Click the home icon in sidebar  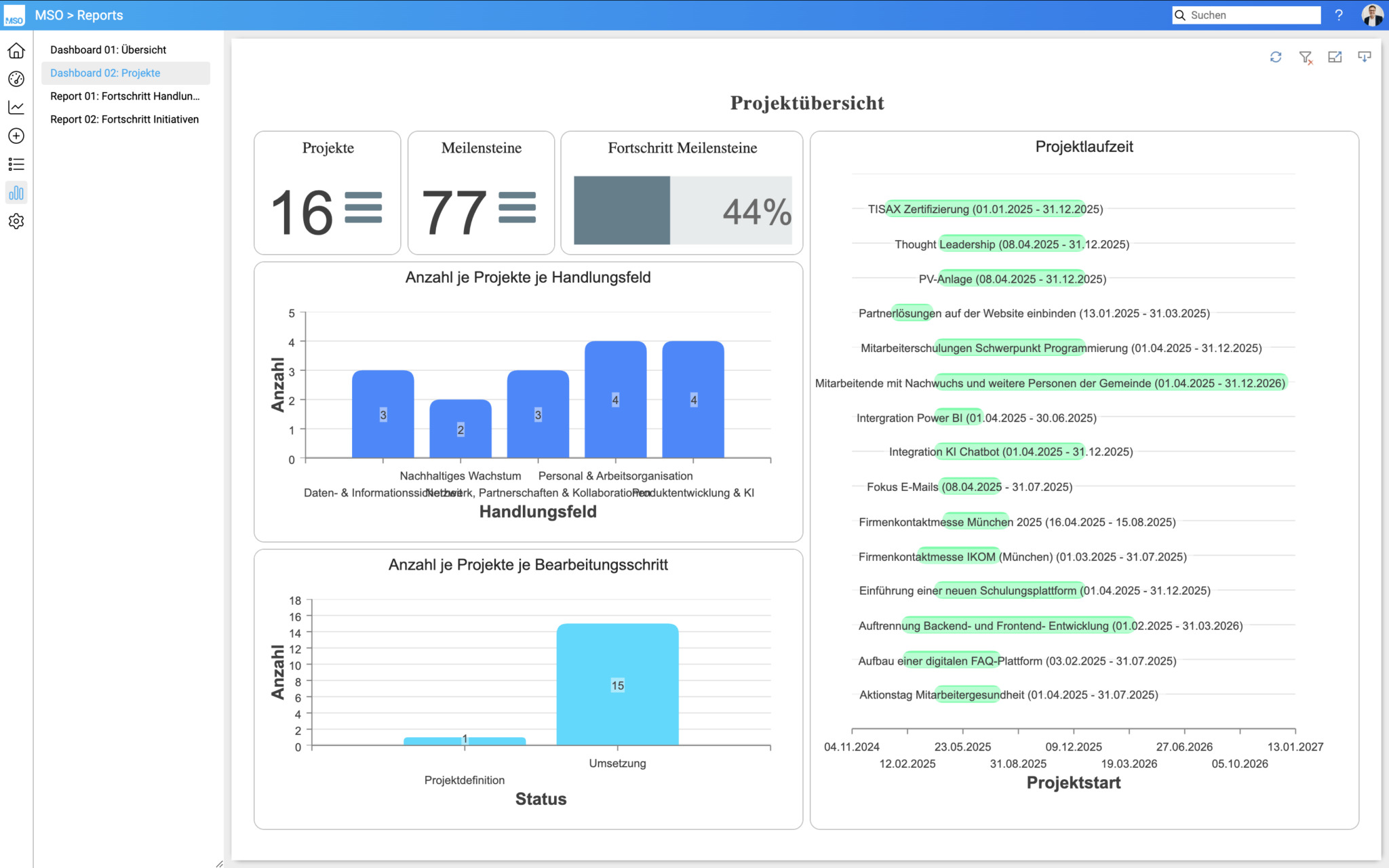16,51
